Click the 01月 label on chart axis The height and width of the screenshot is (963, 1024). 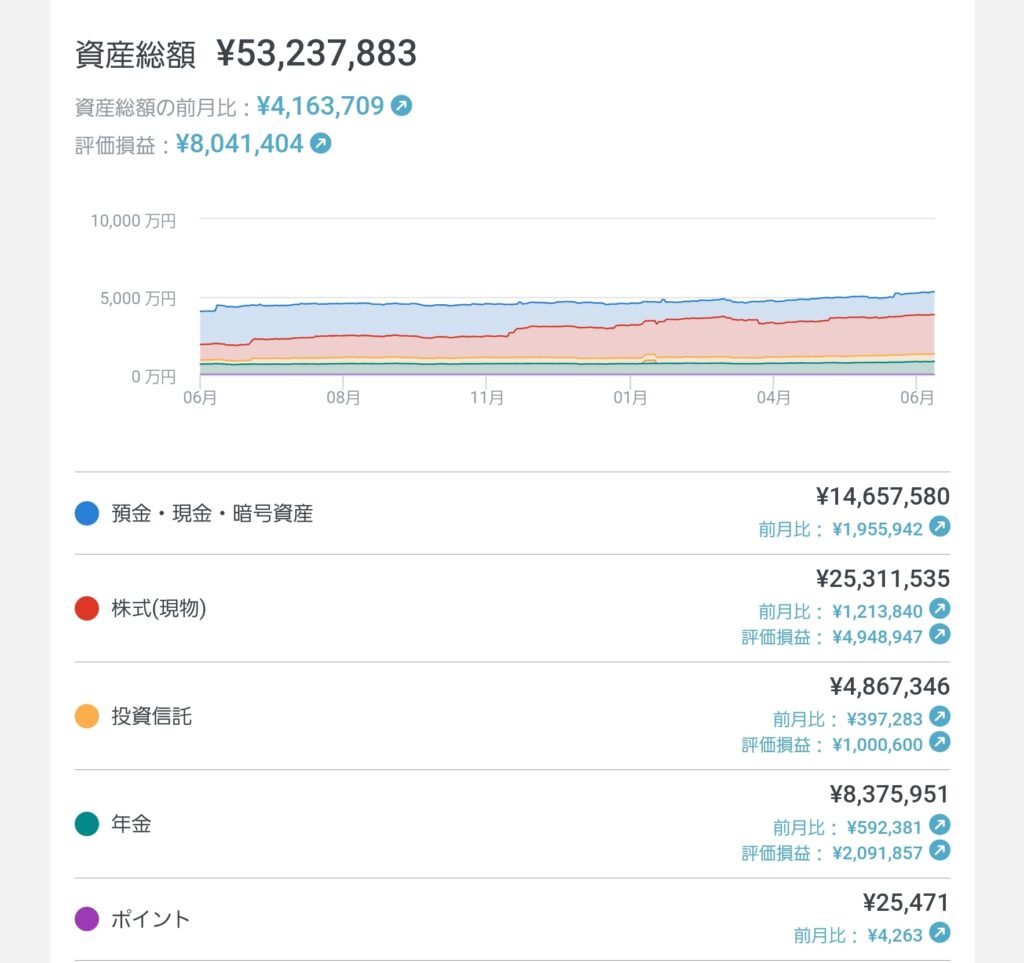click(630, 398)
